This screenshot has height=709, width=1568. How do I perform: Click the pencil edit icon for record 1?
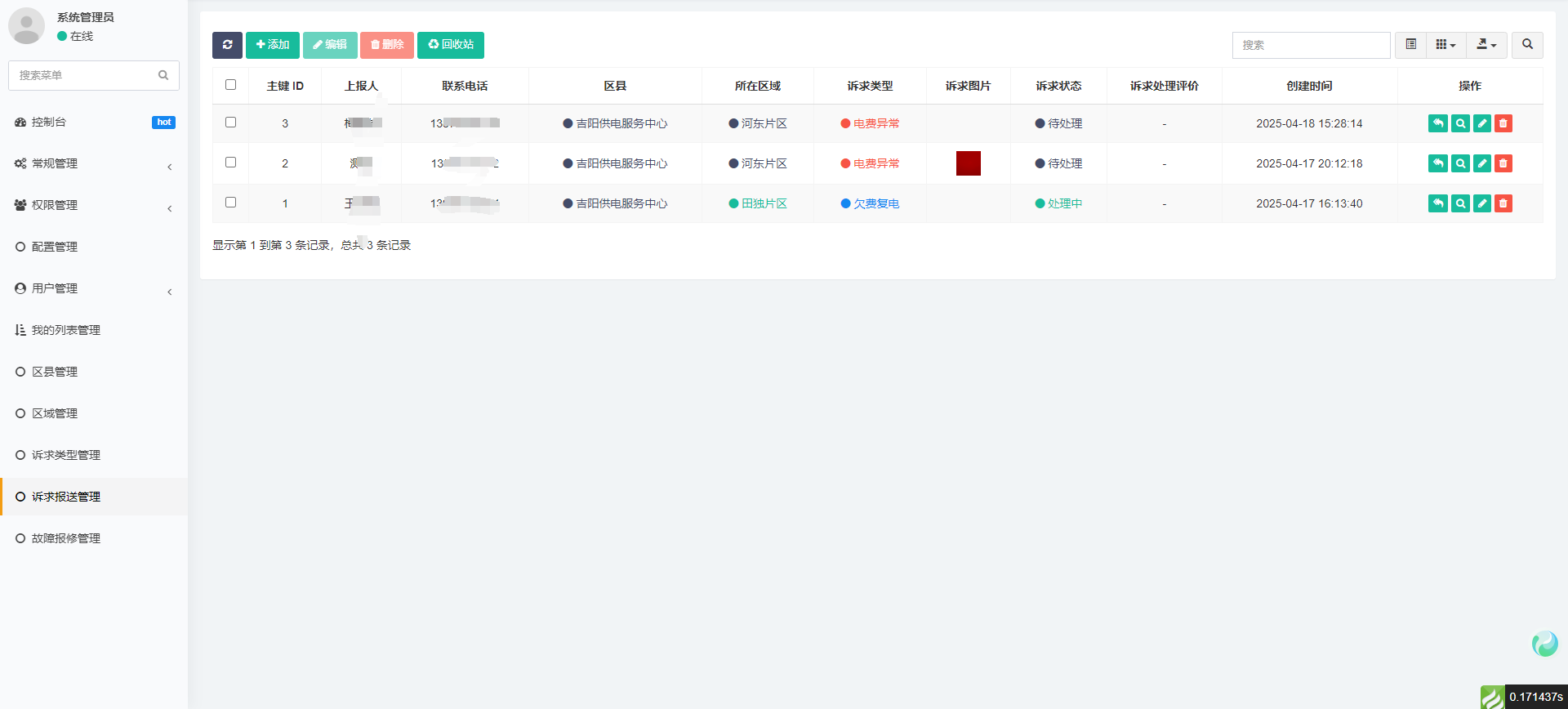point(1481,203)
